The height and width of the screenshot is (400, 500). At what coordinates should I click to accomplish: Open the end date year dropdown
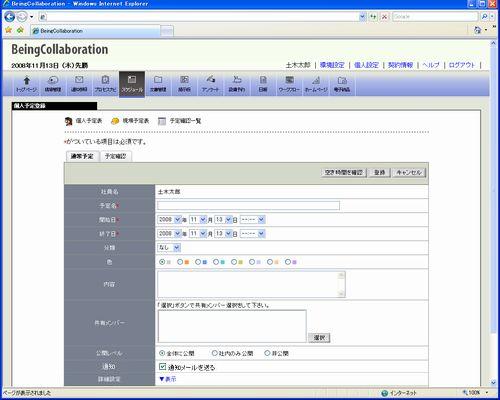(169, 234)
